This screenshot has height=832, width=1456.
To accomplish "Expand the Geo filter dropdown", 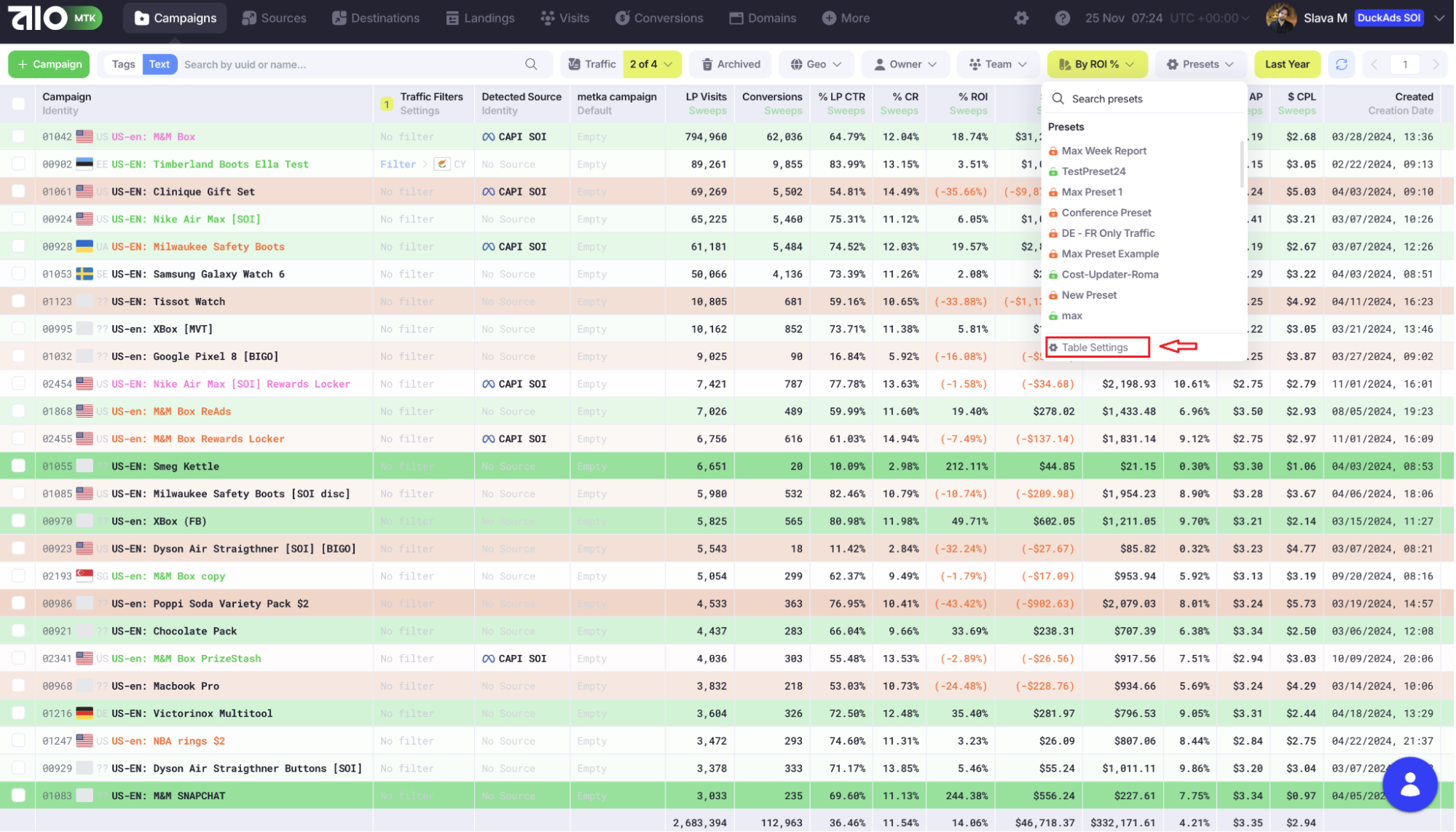I will pyautogui.click(x=816, y=64).
